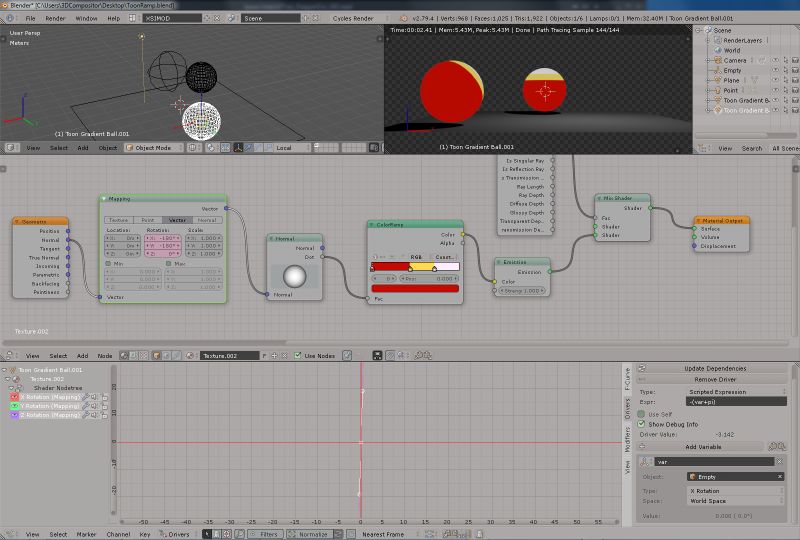The width and height of the screenshot is (800, 540).
Task: Lock the Y Rotation channel
Action: pyautogui.click(x=105, y=406)
